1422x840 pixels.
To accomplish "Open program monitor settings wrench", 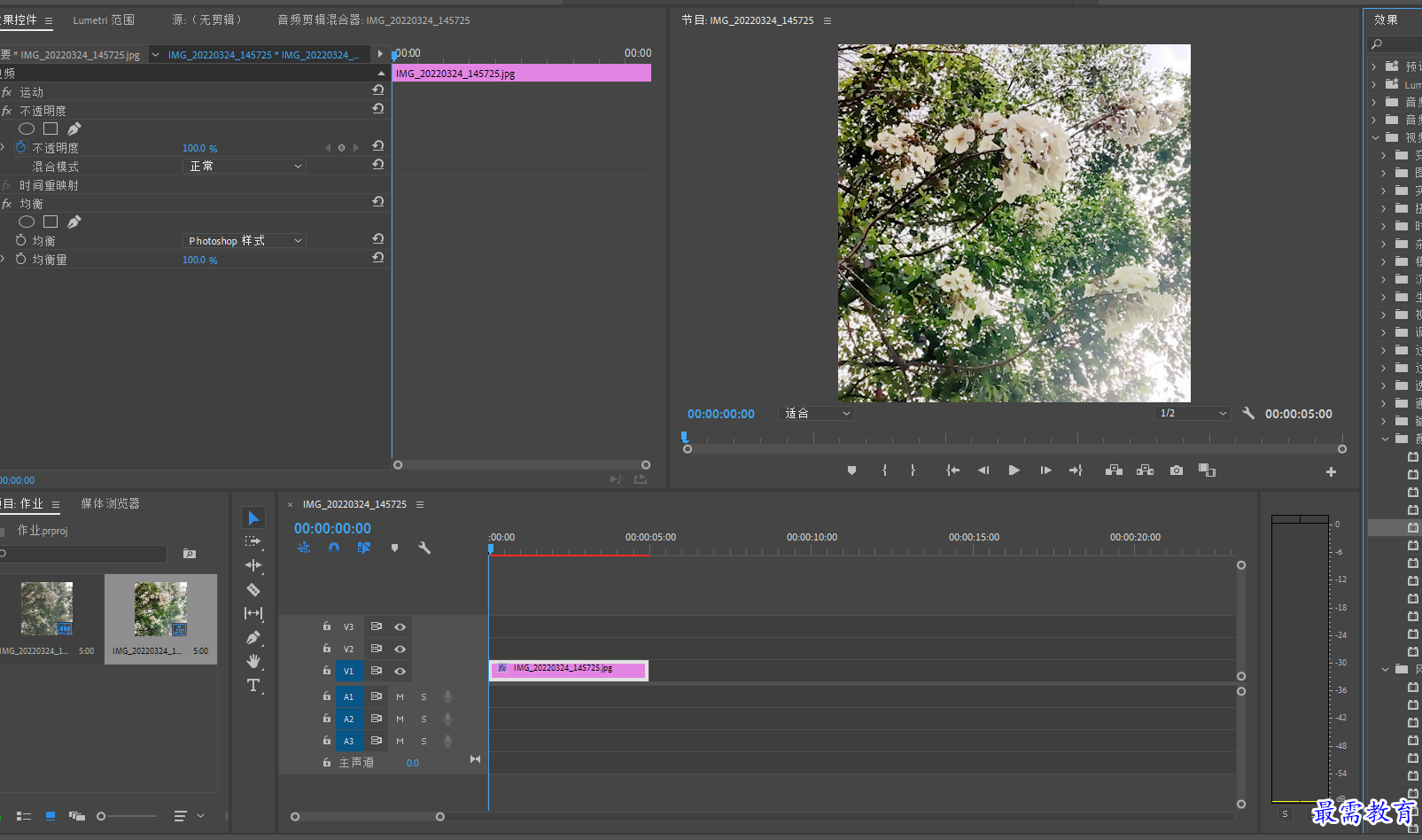I will pos(1248,413).
